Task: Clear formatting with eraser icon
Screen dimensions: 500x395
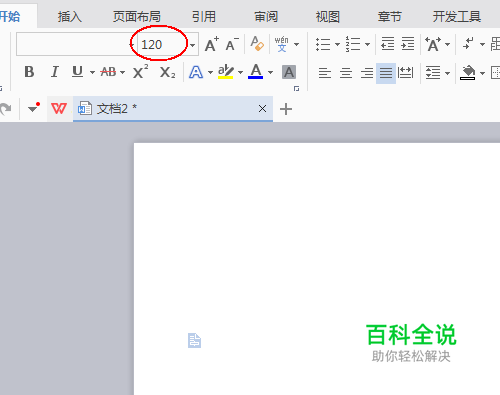Action: (x=257, y=44)
